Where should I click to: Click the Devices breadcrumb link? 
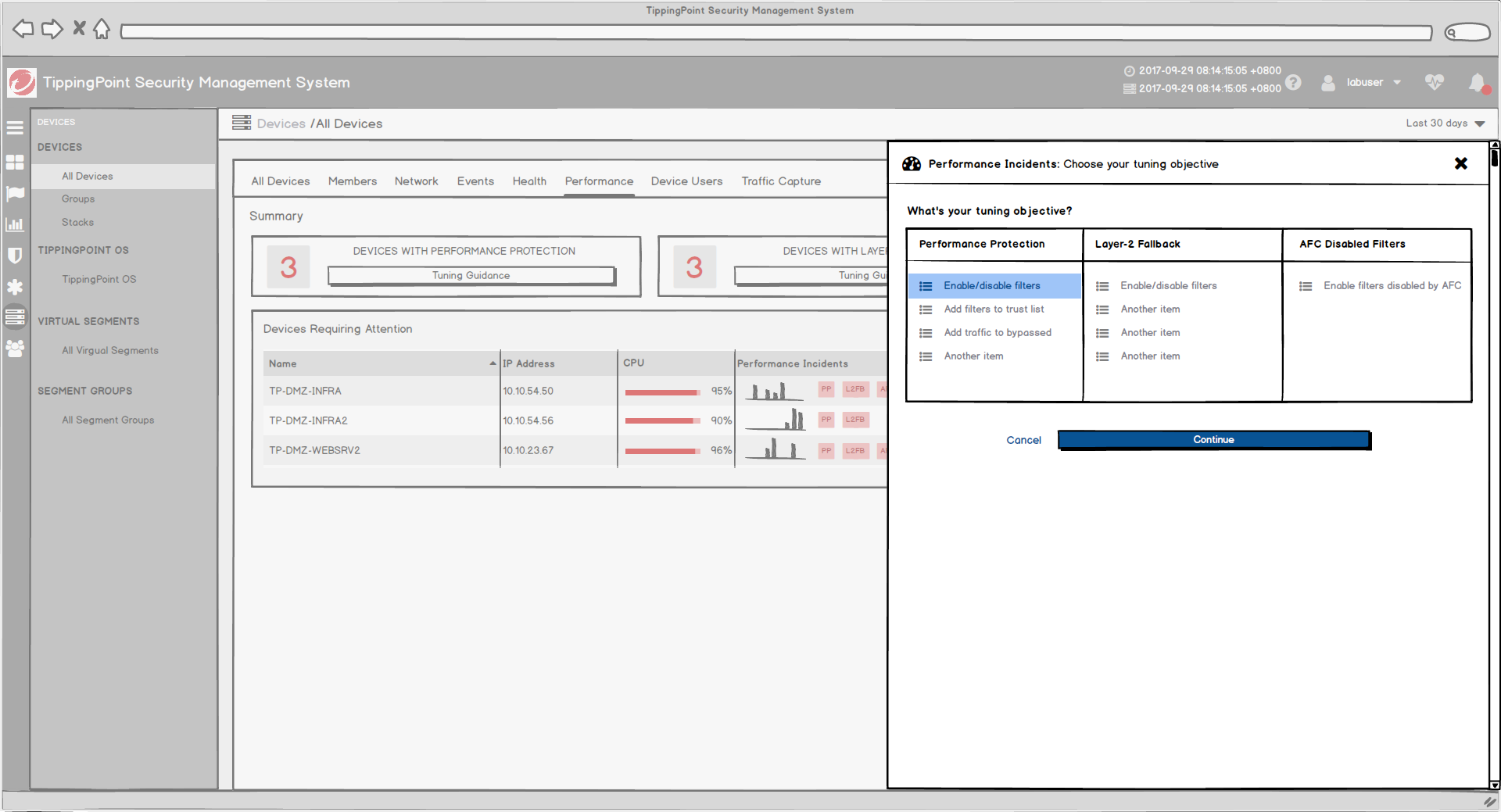click(x=281, y=123)
